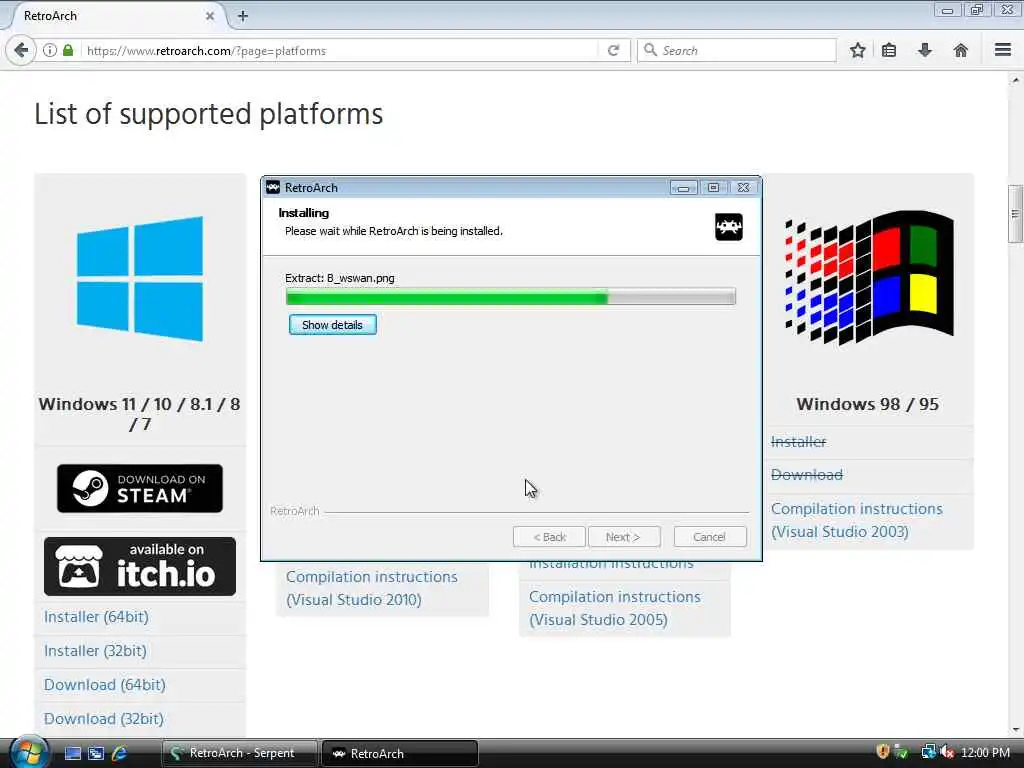Open the Installer (32bit) link
The height and width of the screenshot is (768, 1024).
(95, 650)
